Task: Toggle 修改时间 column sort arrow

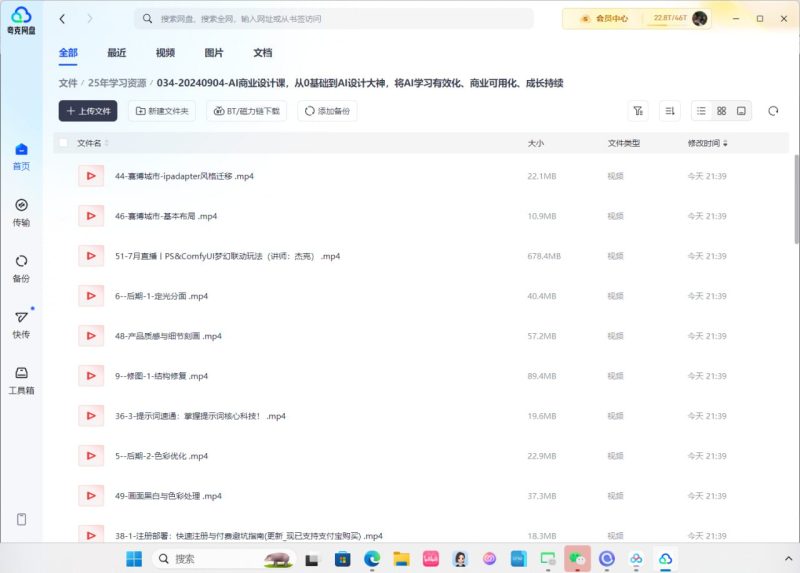Action: (725, 143)
